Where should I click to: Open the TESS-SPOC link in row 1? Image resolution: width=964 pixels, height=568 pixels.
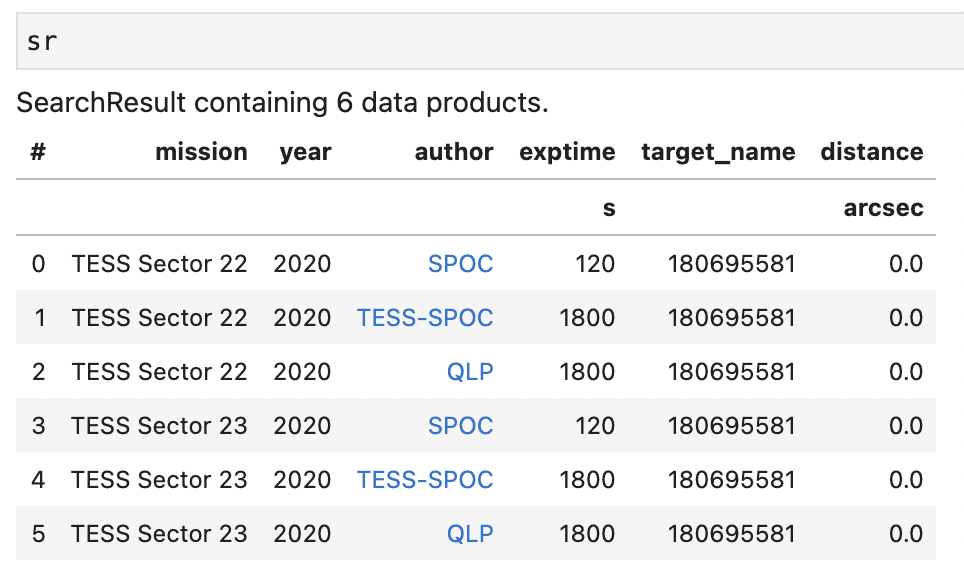coord(425,318)
